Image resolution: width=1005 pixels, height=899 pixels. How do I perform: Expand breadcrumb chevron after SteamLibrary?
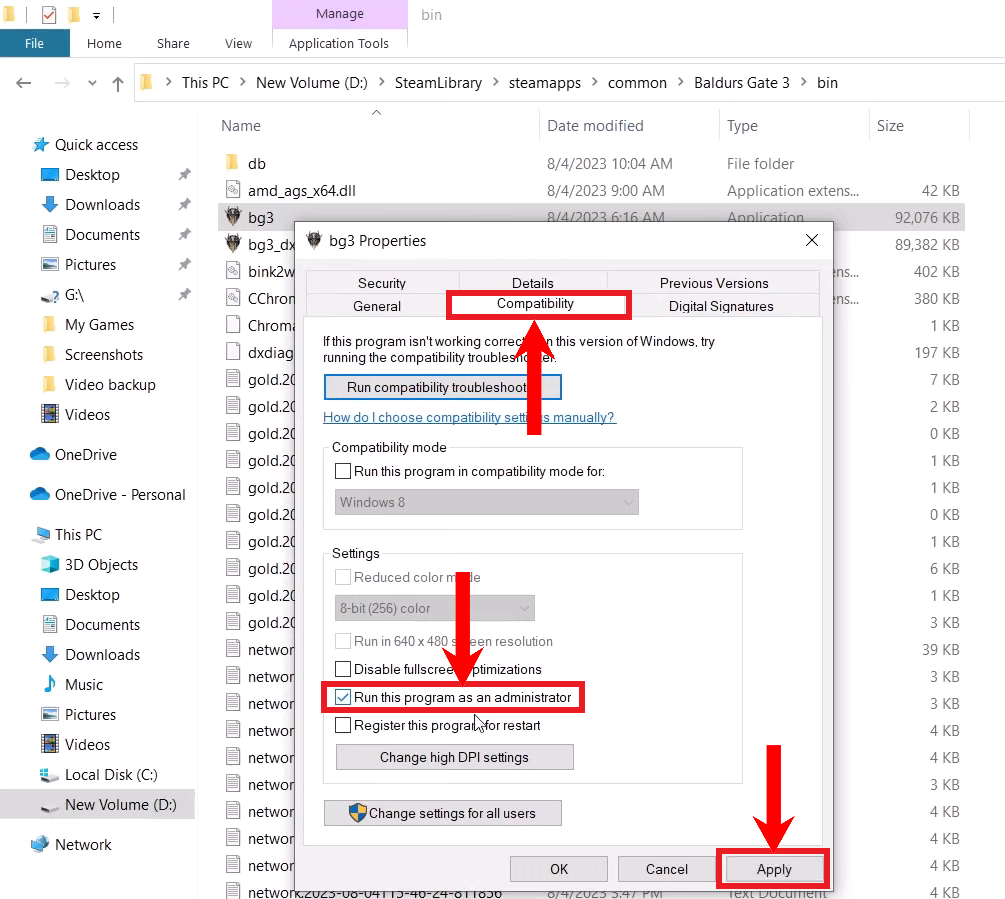click(495, 83)
